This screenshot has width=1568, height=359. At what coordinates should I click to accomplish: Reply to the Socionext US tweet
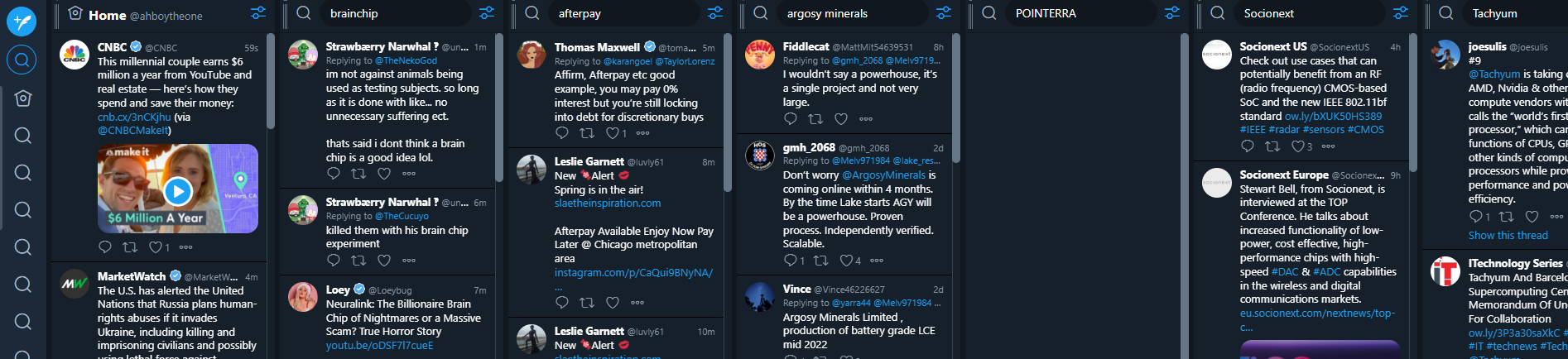click(1248, 146)
